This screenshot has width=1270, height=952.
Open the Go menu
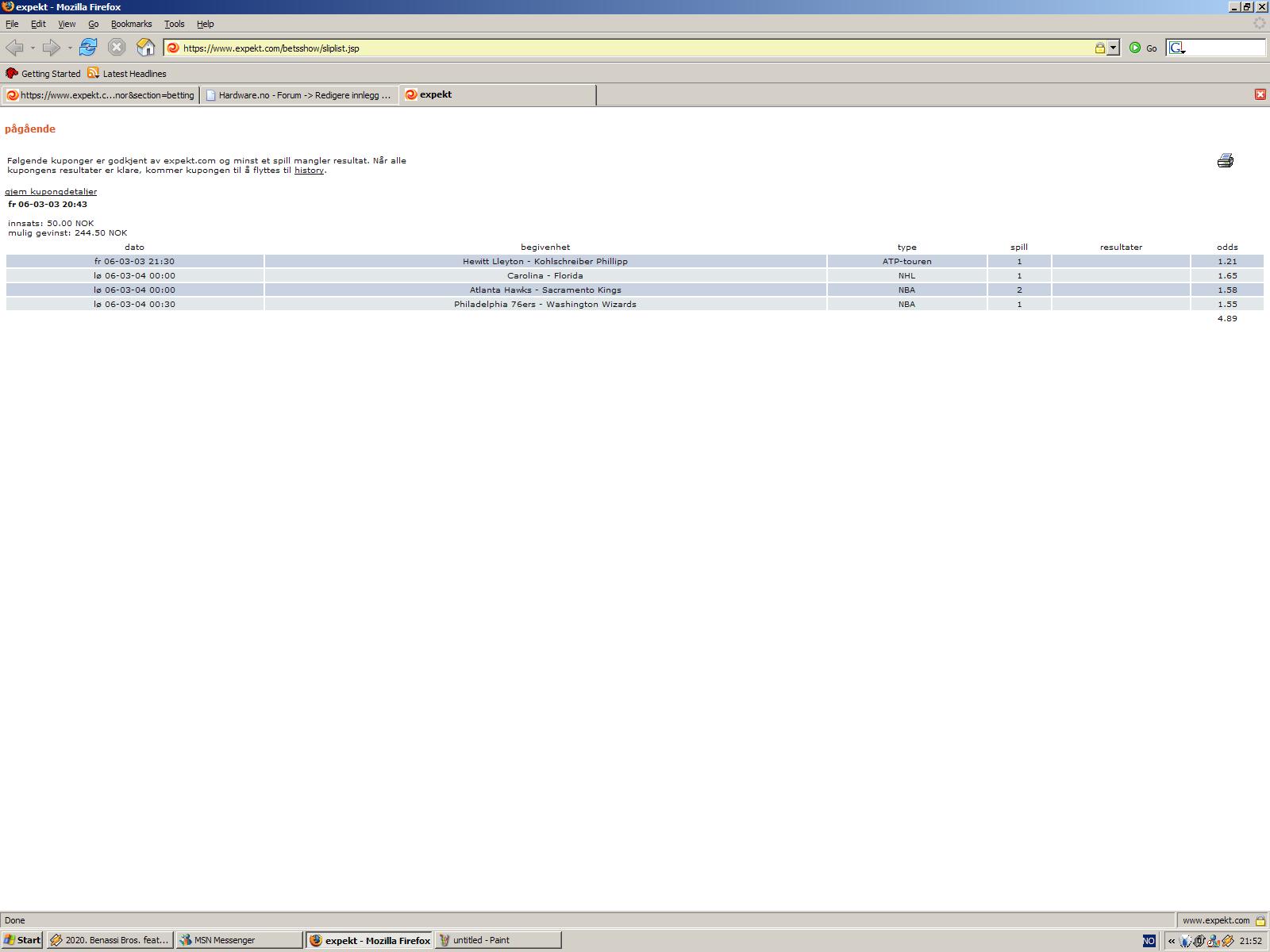(x=94, y=24)
